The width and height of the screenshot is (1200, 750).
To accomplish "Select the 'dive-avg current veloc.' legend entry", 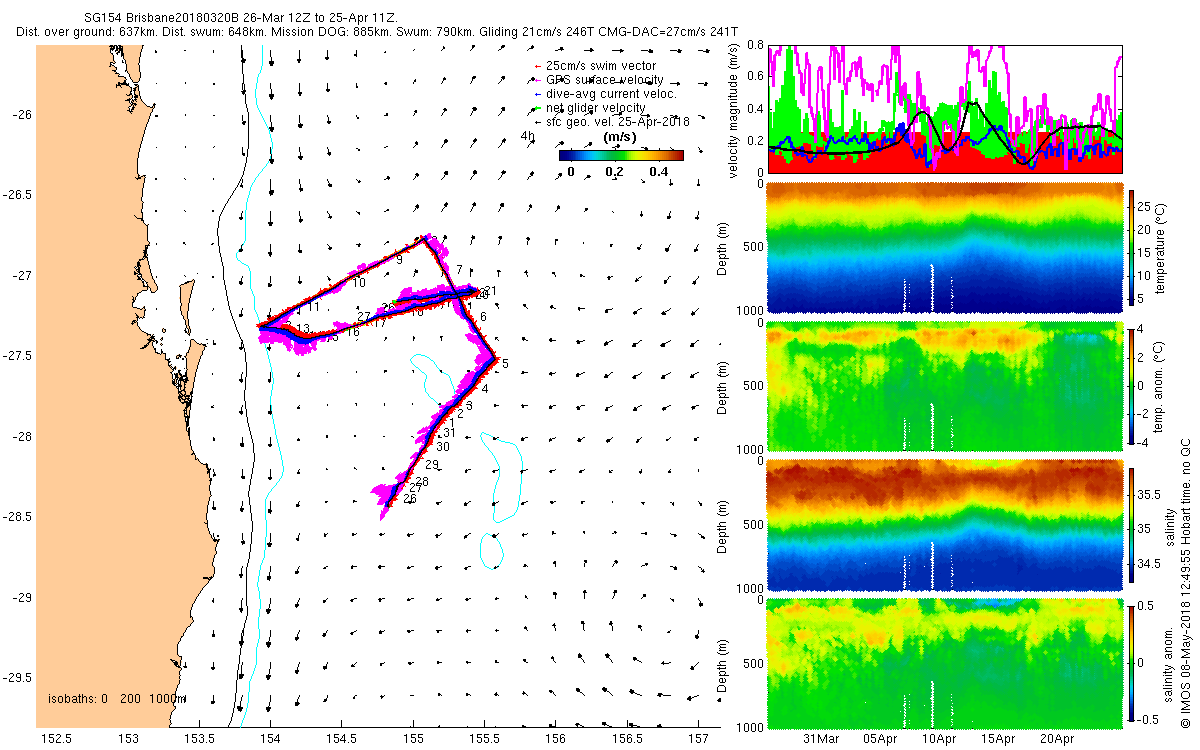I will pos(606,94).
